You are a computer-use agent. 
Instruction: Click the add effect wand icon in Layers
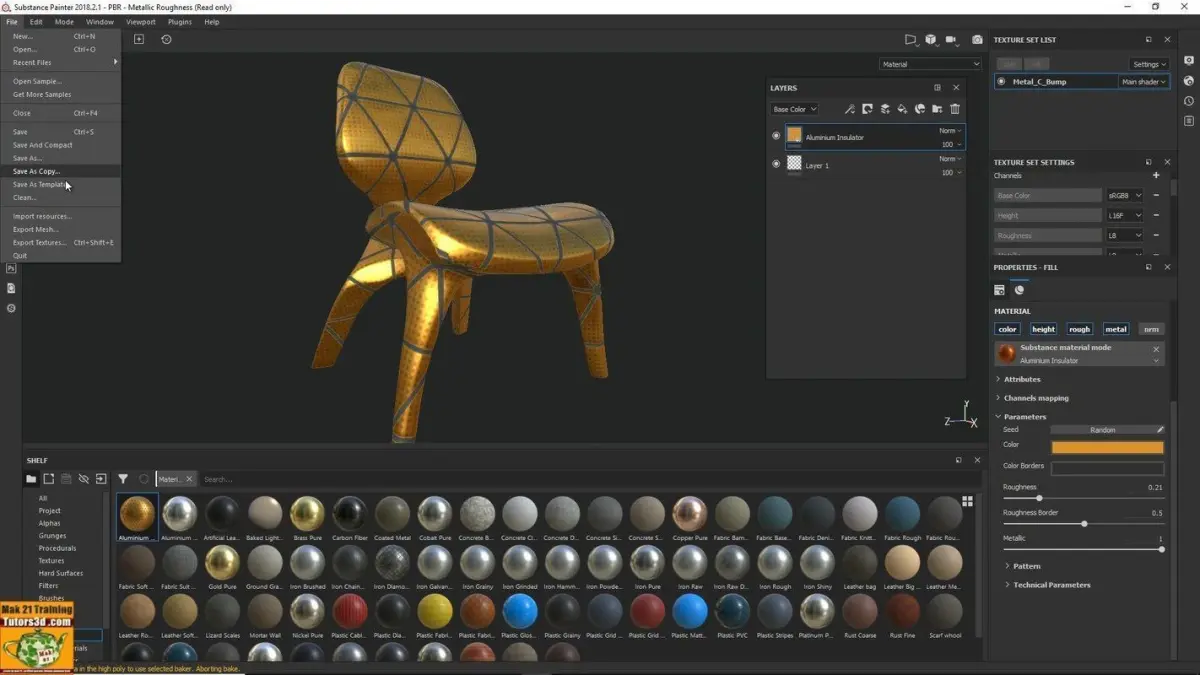(x=850, y=109)
